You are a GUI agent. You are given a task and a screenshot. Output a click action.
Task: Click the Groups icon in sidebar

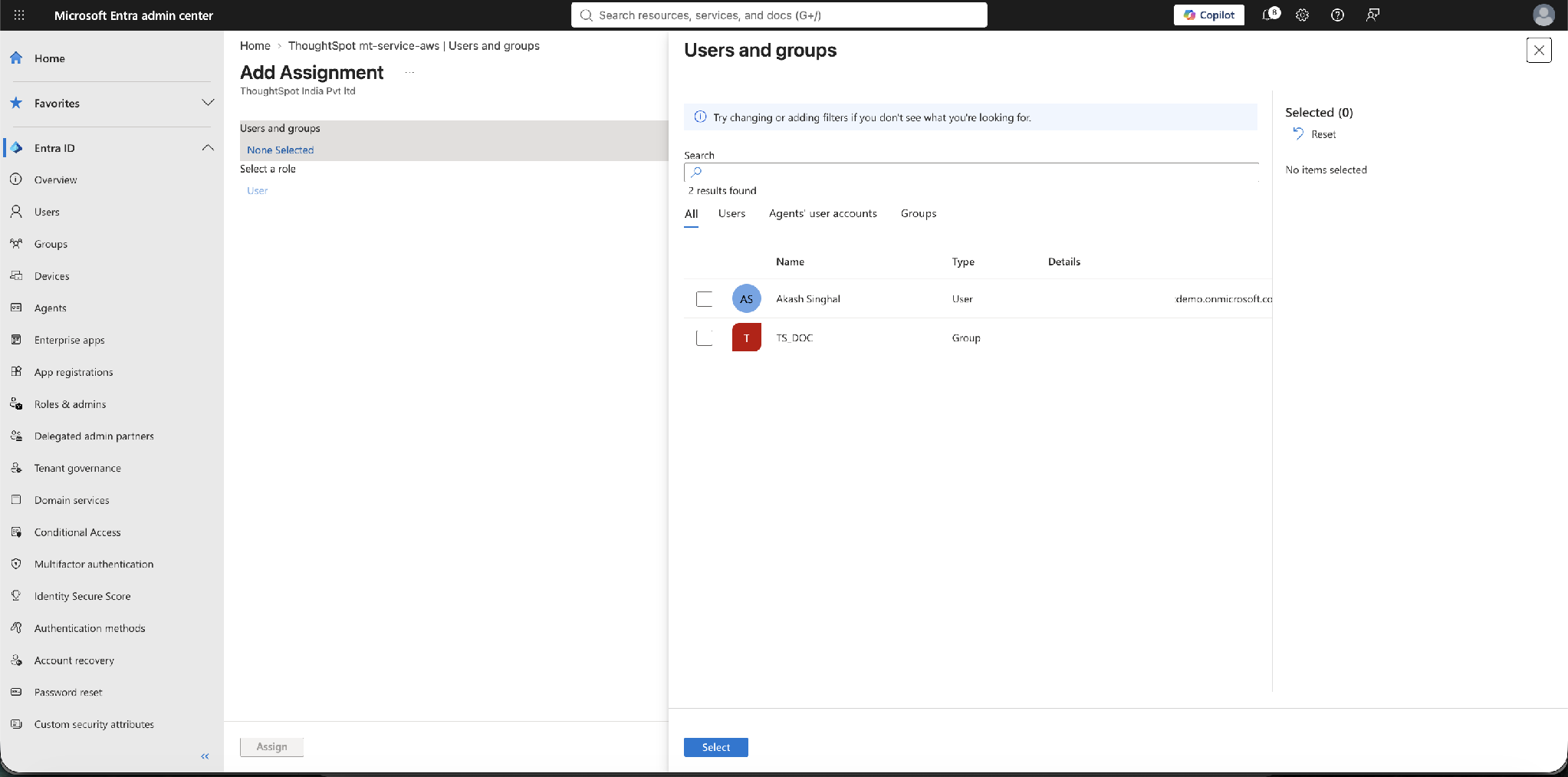[x=16, y=244]
